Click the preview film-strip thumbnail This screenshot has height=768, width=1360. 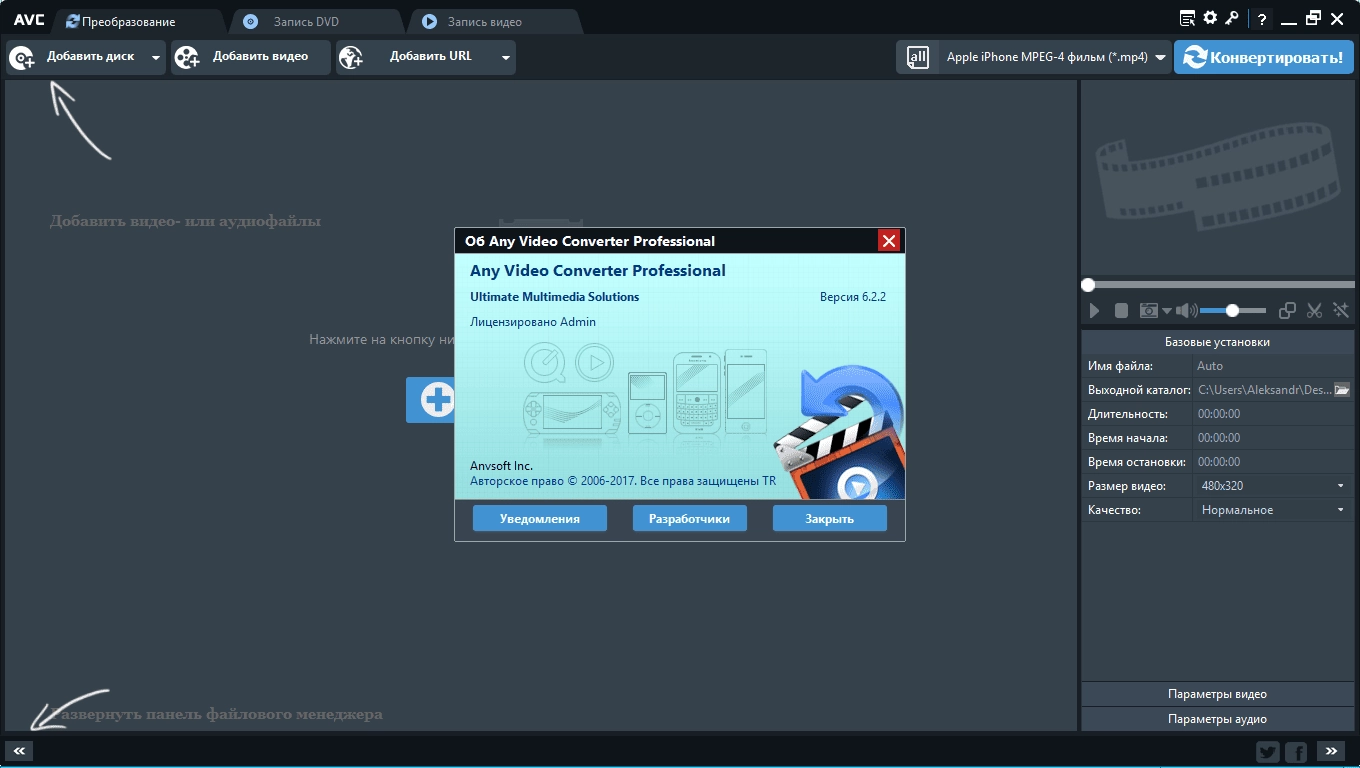click(1217, 178)
